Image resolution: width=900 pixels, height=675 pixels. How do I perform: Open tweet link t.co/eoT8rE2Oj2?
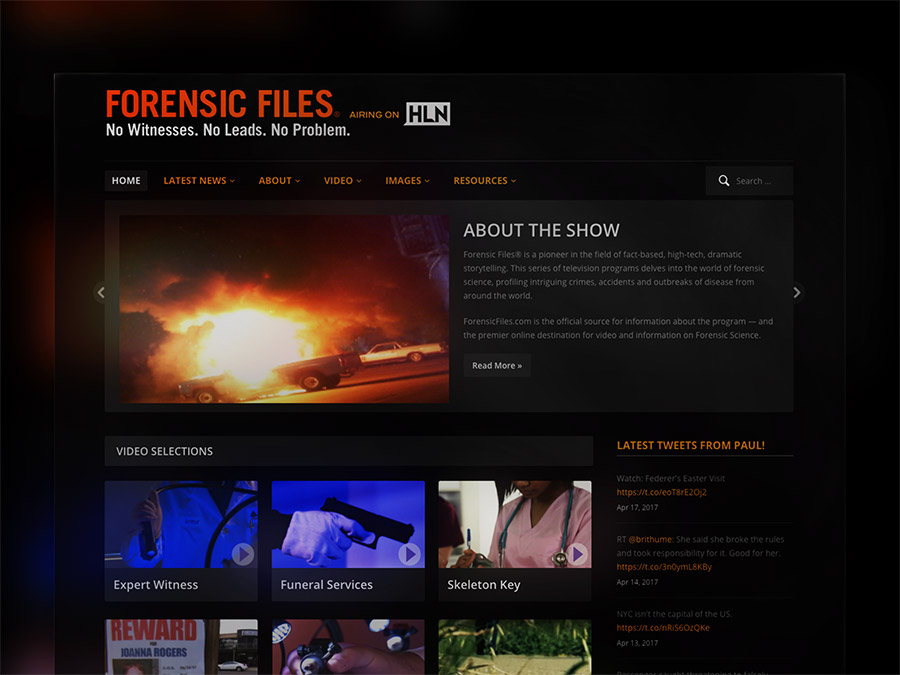click(661, 492)
